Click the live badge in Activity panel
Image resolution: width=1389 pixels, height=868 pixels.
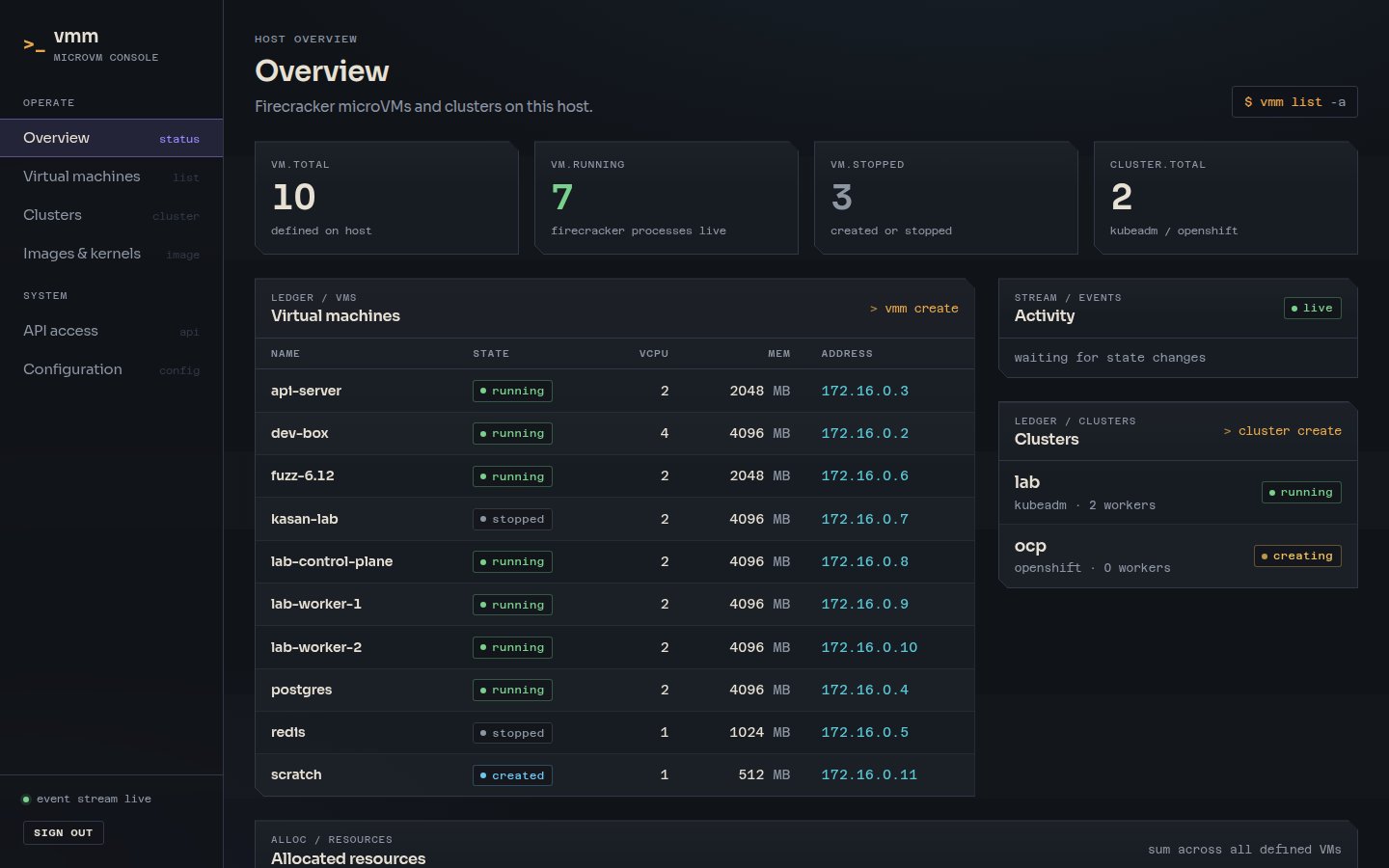click(1313, 308)
